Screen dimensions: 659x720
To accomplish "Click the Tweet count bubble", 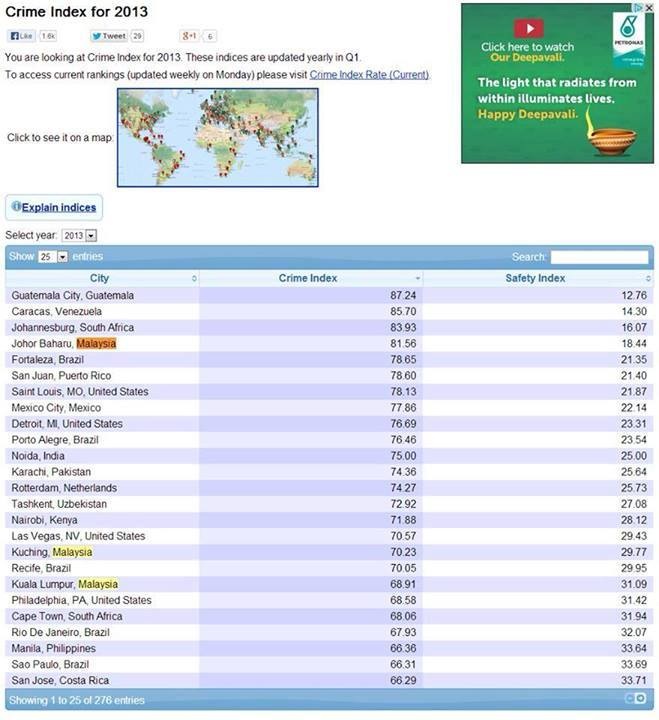I will click(x=137, y=36).
